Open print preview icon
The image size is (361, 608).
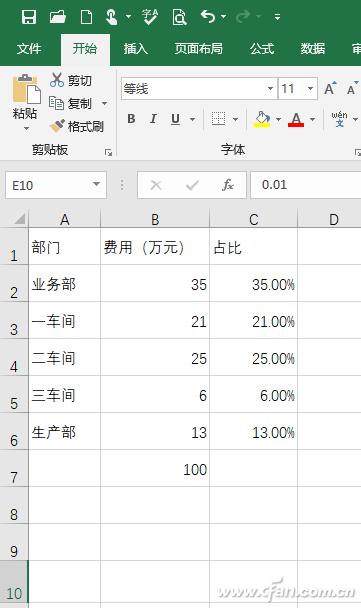click(x=180, y=17)
